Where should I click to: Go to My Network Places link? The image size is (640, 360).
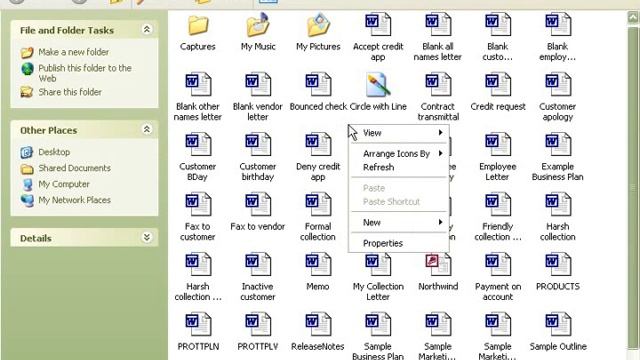[x=74, y=200]
